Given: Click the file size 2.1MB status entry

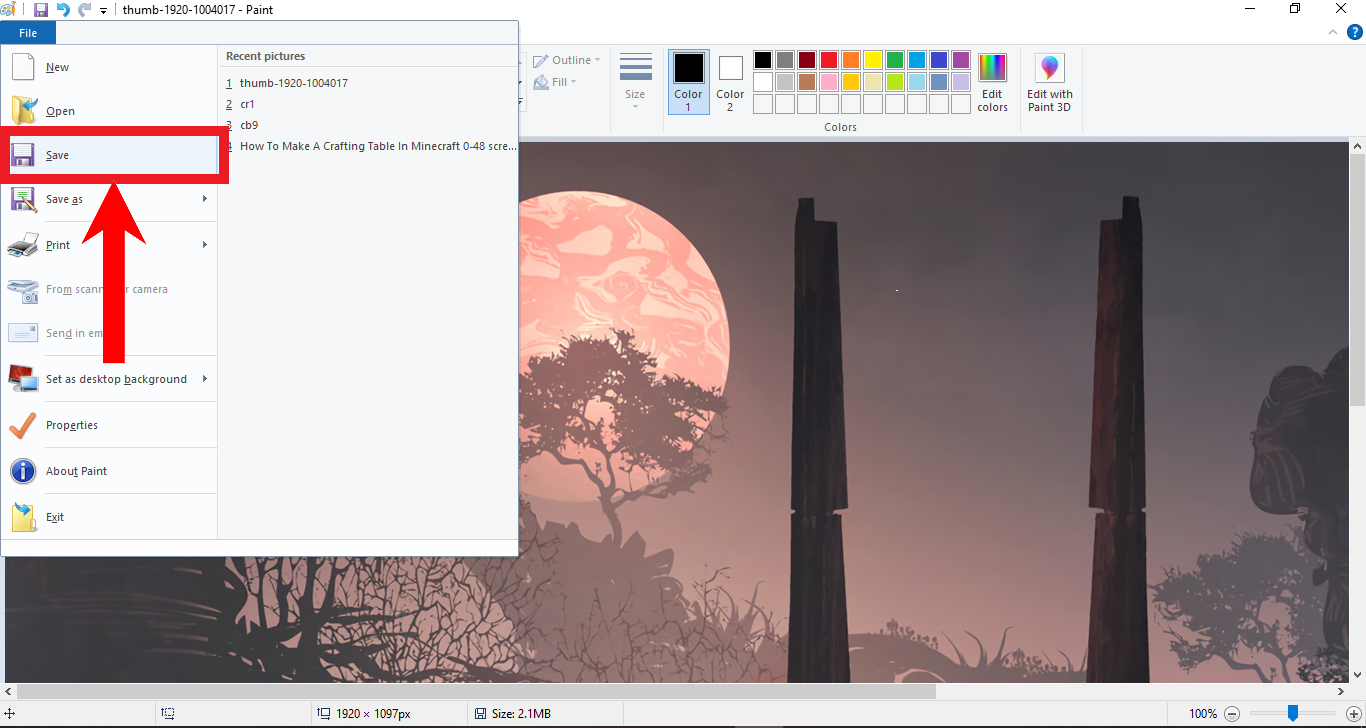Looking at the screenshot, I should point(513,714).
